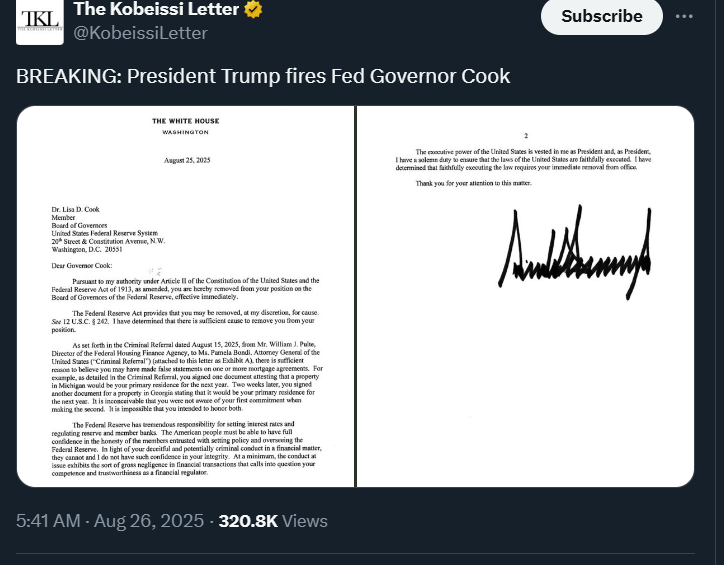Click the Subscribe button

coord(602,16)
